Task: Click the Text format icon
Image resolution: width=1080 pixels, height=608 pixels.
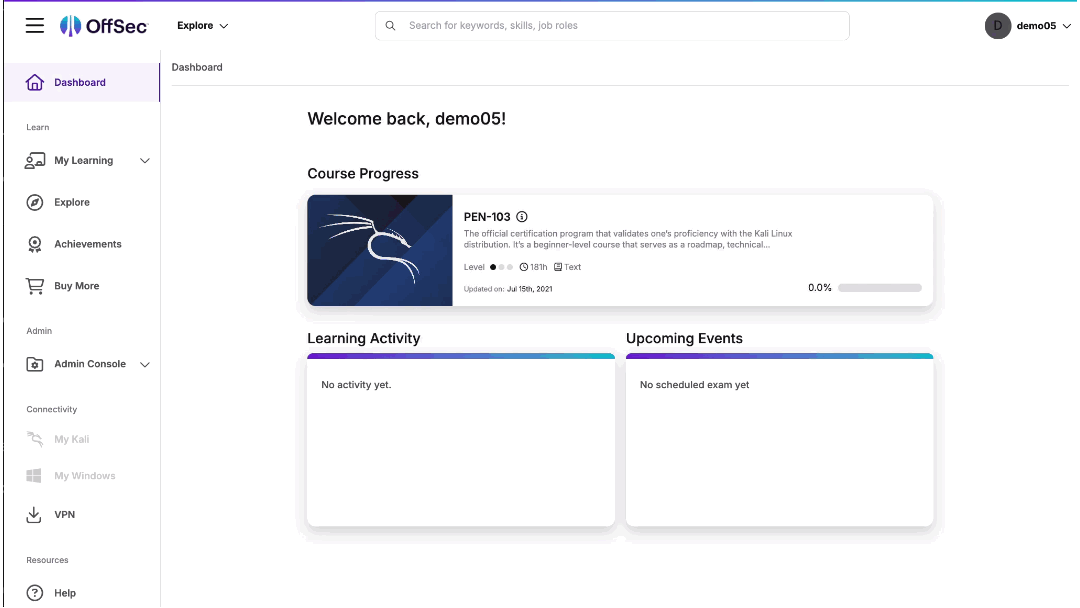Action: (558, 267)
